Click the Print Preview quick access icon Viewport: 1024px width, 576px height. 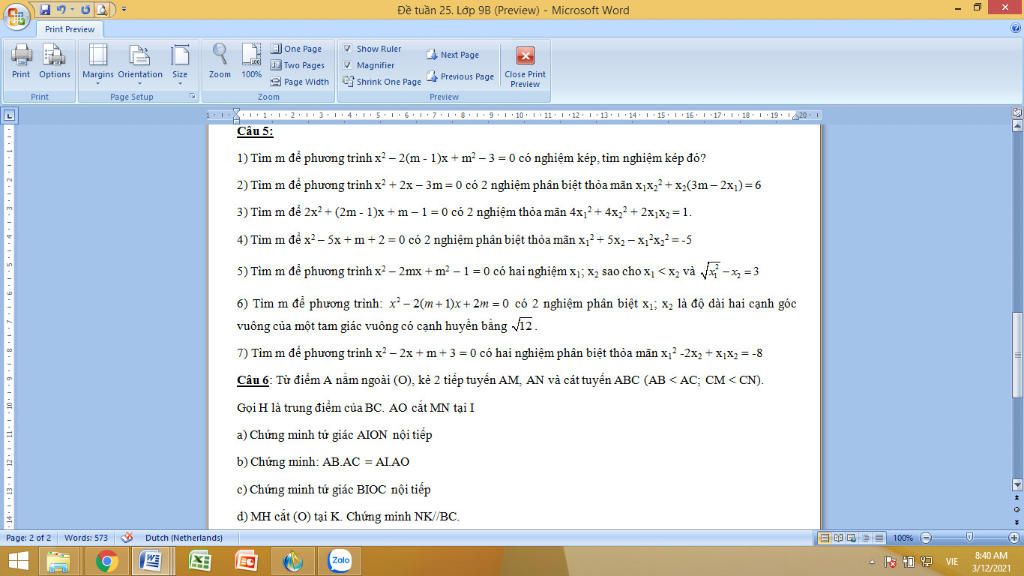103,10
